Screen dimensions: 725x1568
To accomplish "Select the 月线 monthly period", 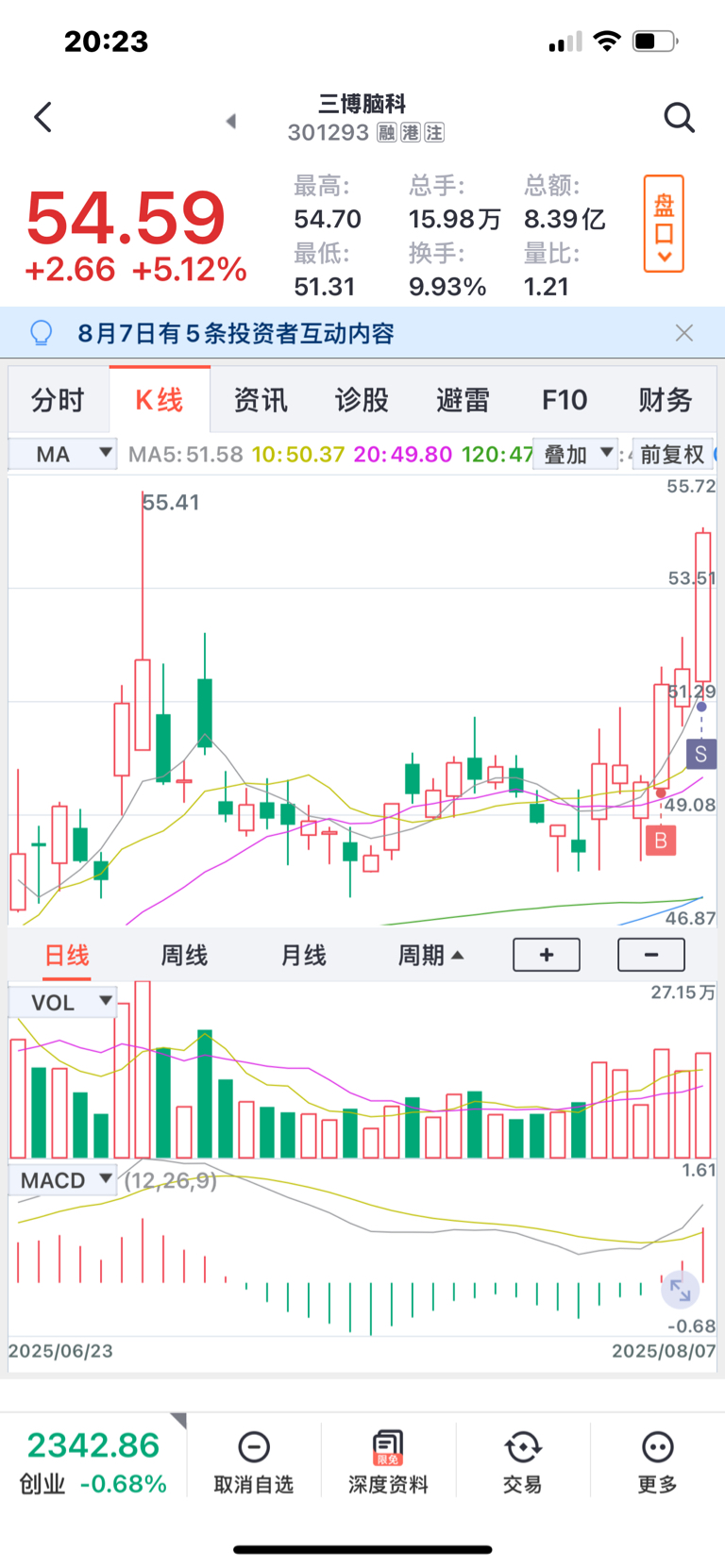I will click(x=303, y=956).
